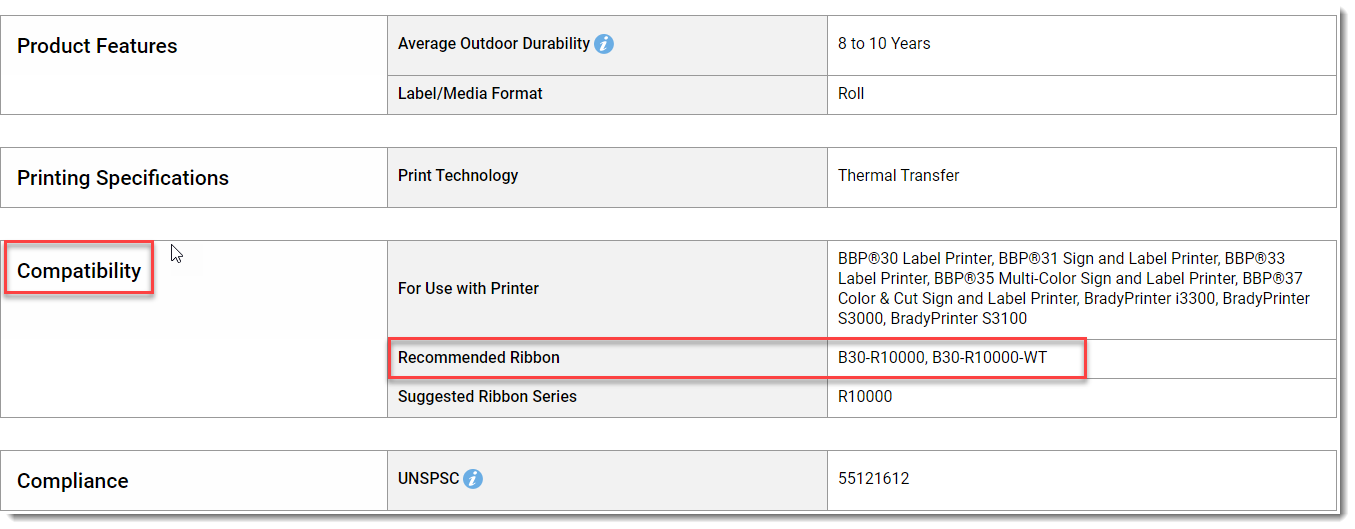Click the info icon next to UNSPSC
1355x529 pixels.
tap(473, 479)
